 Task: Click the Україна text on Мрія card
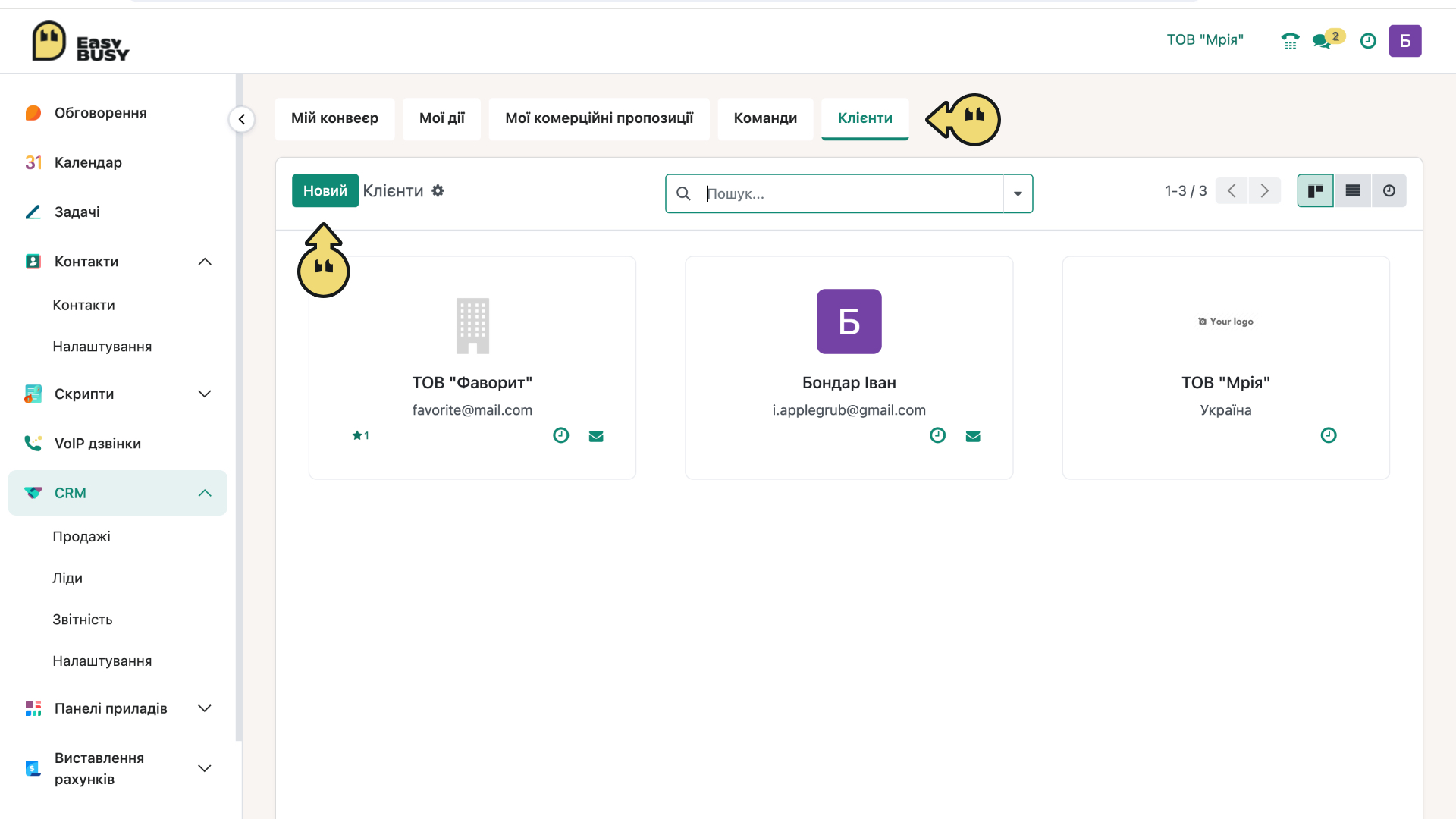pos(1225,410)
